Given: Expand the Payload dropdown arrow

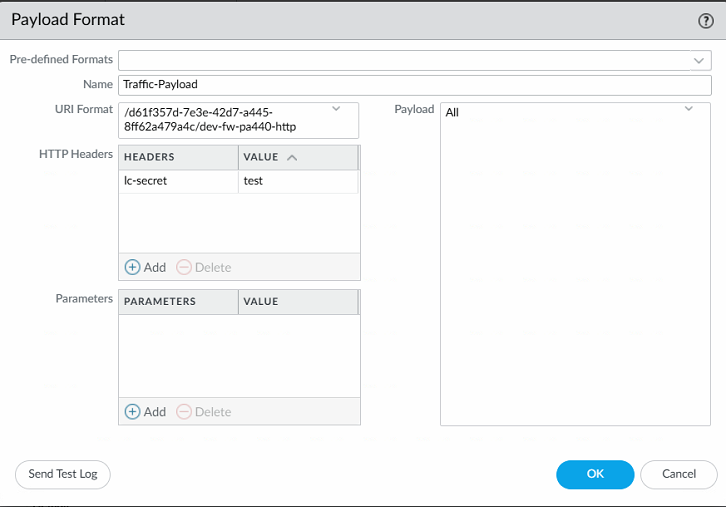Looking at the screenshot, I should pyautogui.click(x=688, y=109).
